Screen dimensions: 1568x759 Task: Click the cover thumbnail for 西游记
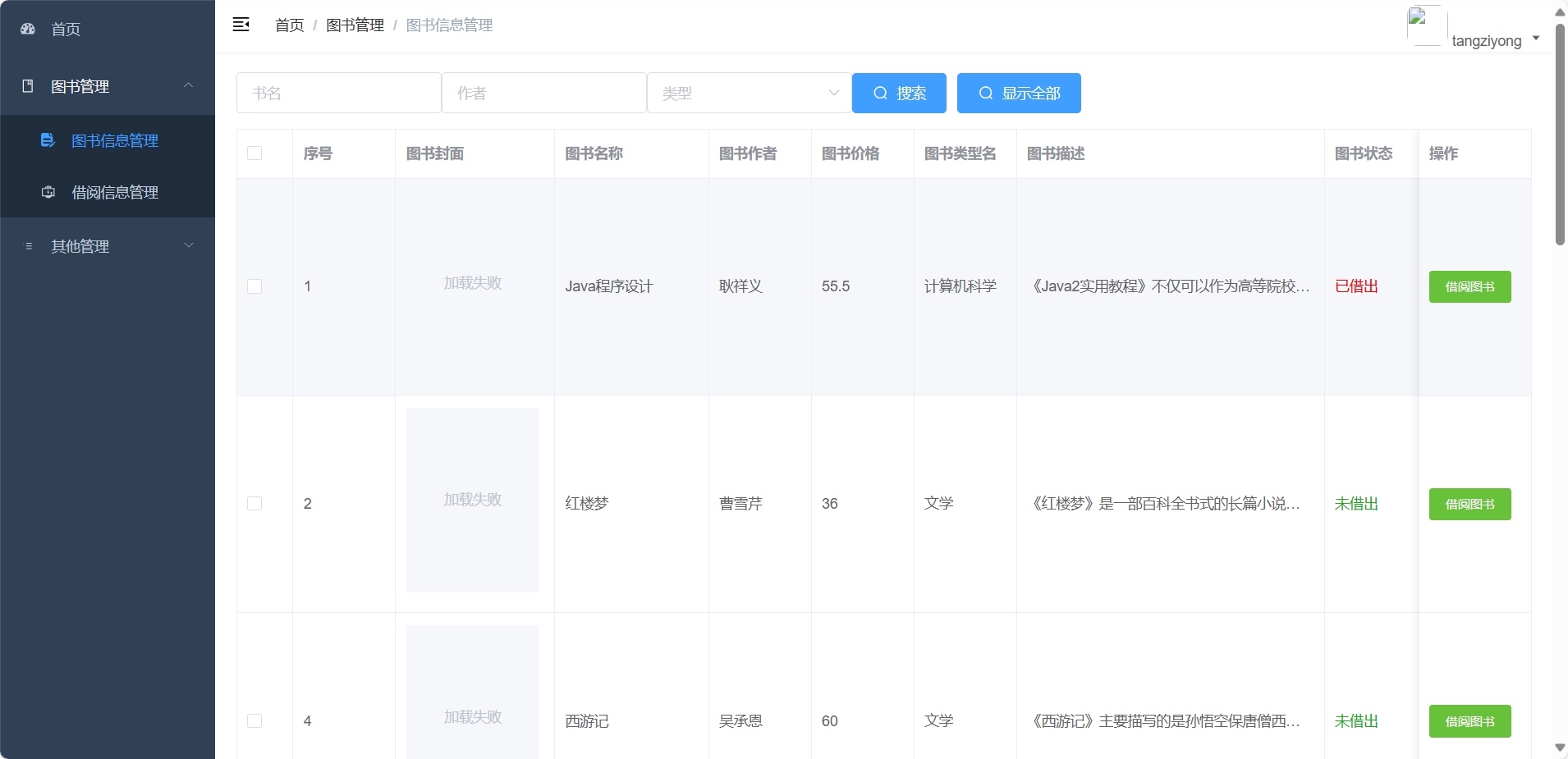click(x=473, y=692)
